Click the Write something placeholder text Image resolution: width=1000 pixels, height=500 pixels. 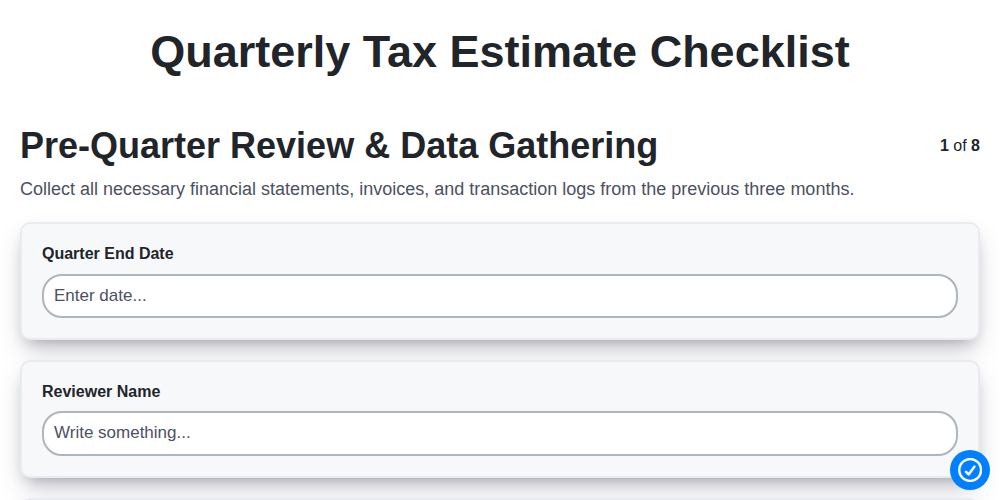pyautogui.click(x=122, y=432)
